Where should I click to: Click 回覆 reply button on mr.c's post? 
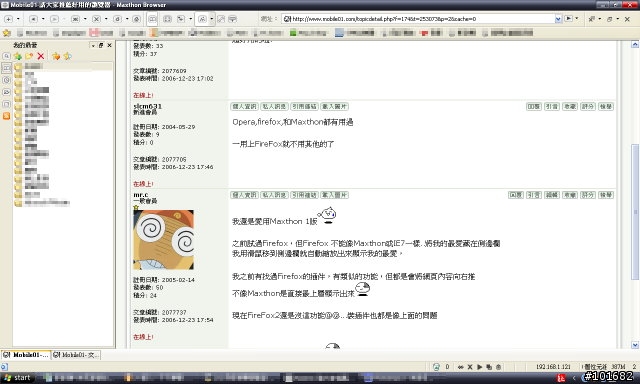(x=516, y=195)
